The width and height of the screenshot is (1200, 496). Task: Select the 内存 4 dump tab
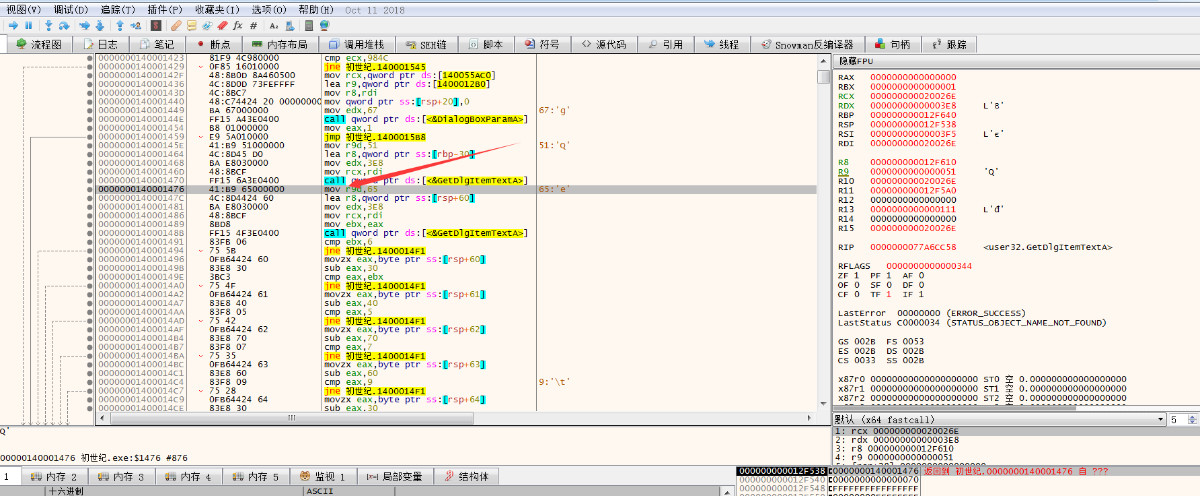click(190, 477)
